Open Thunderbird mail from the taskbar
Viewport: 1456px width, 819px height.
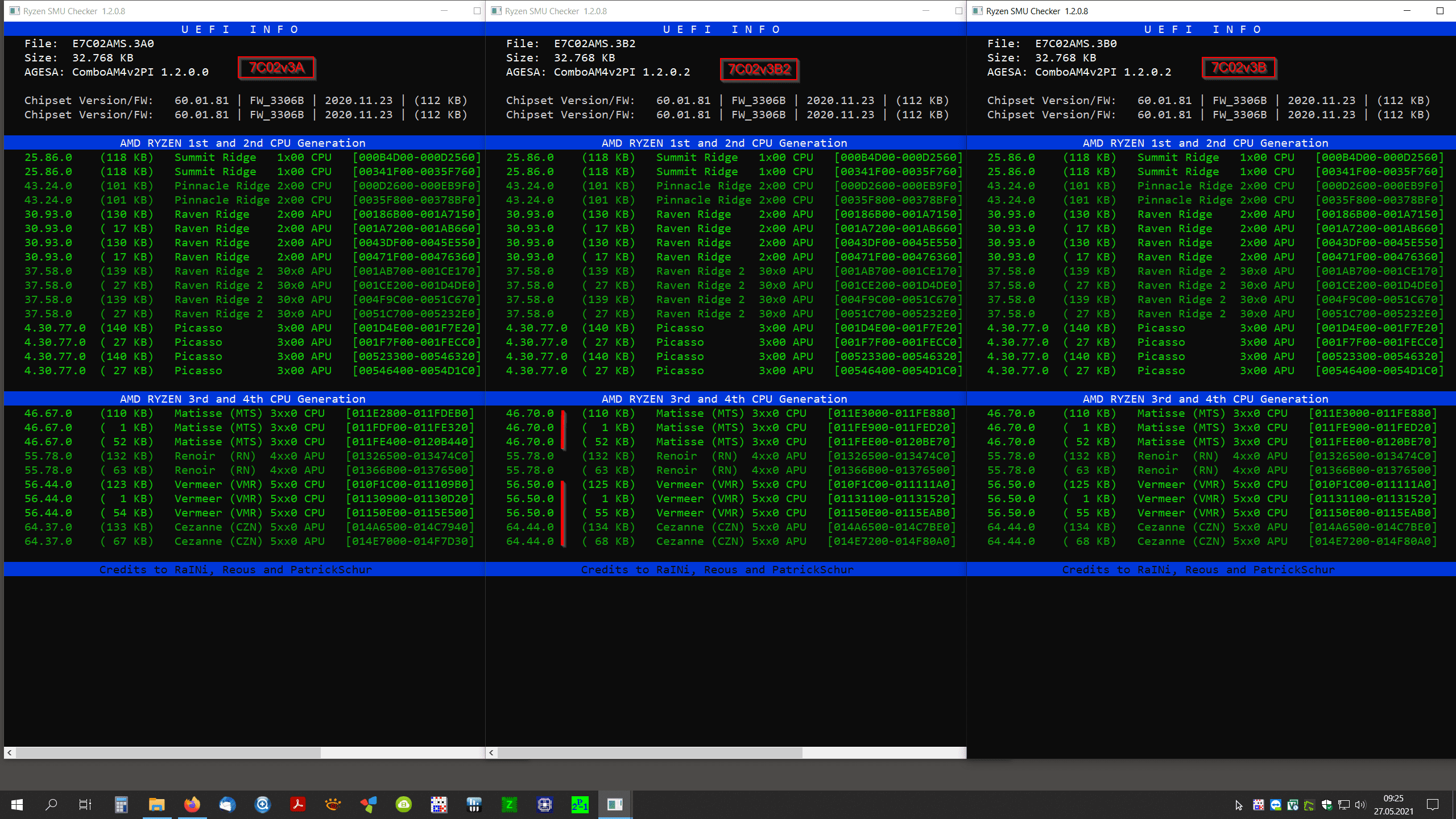point(227,804)
